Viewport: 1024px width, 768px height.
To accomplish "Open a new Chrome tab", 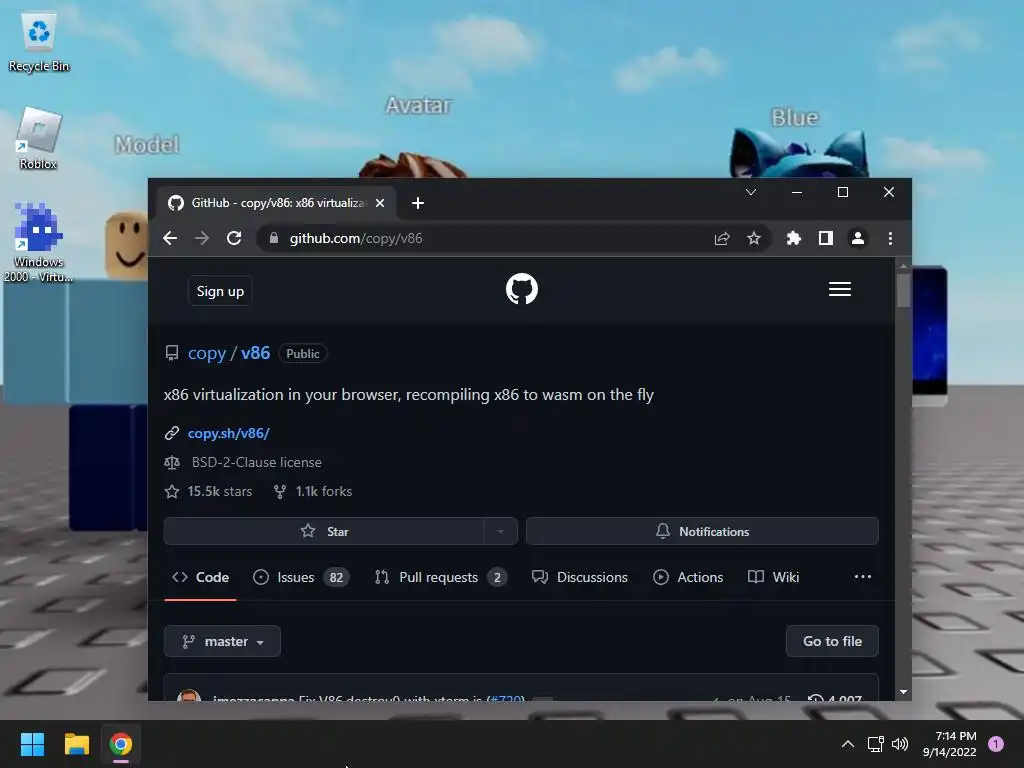I will (x=418, y=203).
